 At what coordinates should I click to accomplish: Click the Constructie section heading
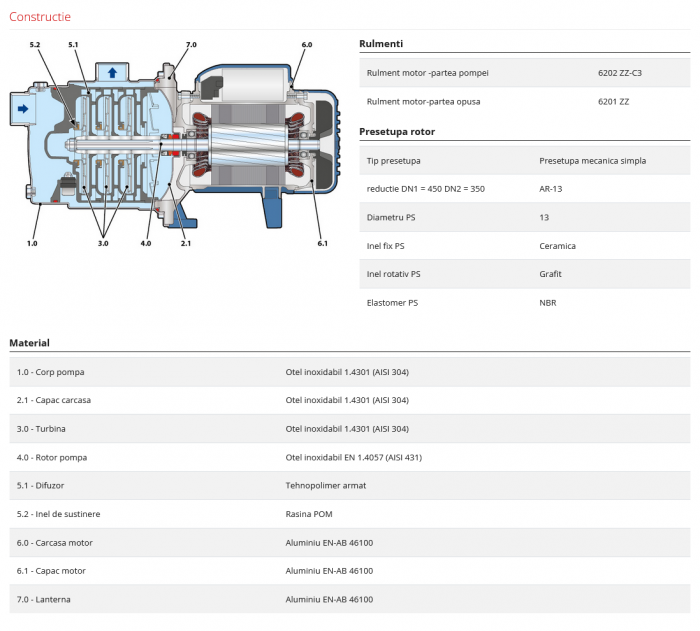[x=40, y=17]
